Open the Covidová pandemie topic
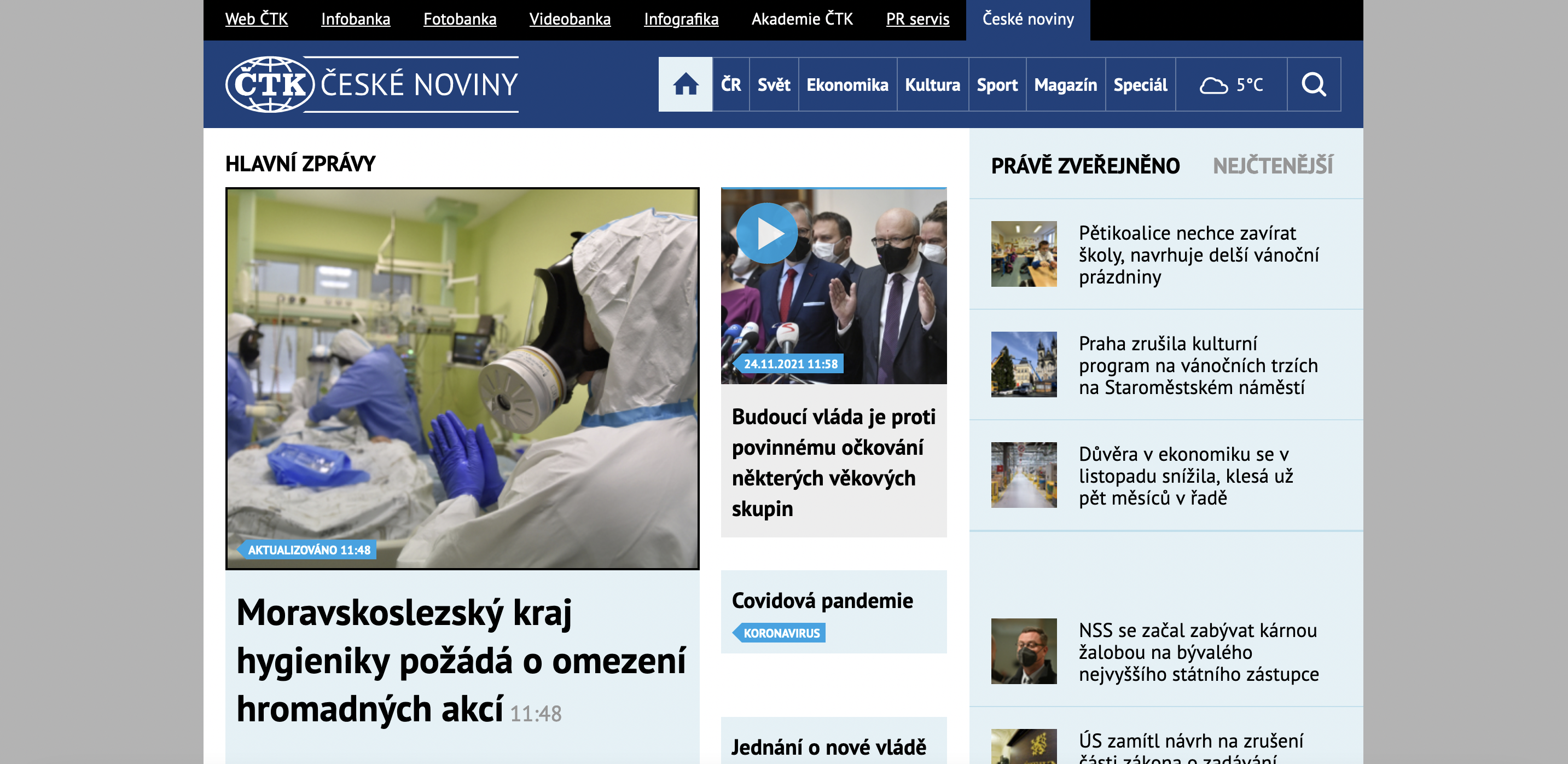This screenshot has width=1568, height=764. click(822, 600)
